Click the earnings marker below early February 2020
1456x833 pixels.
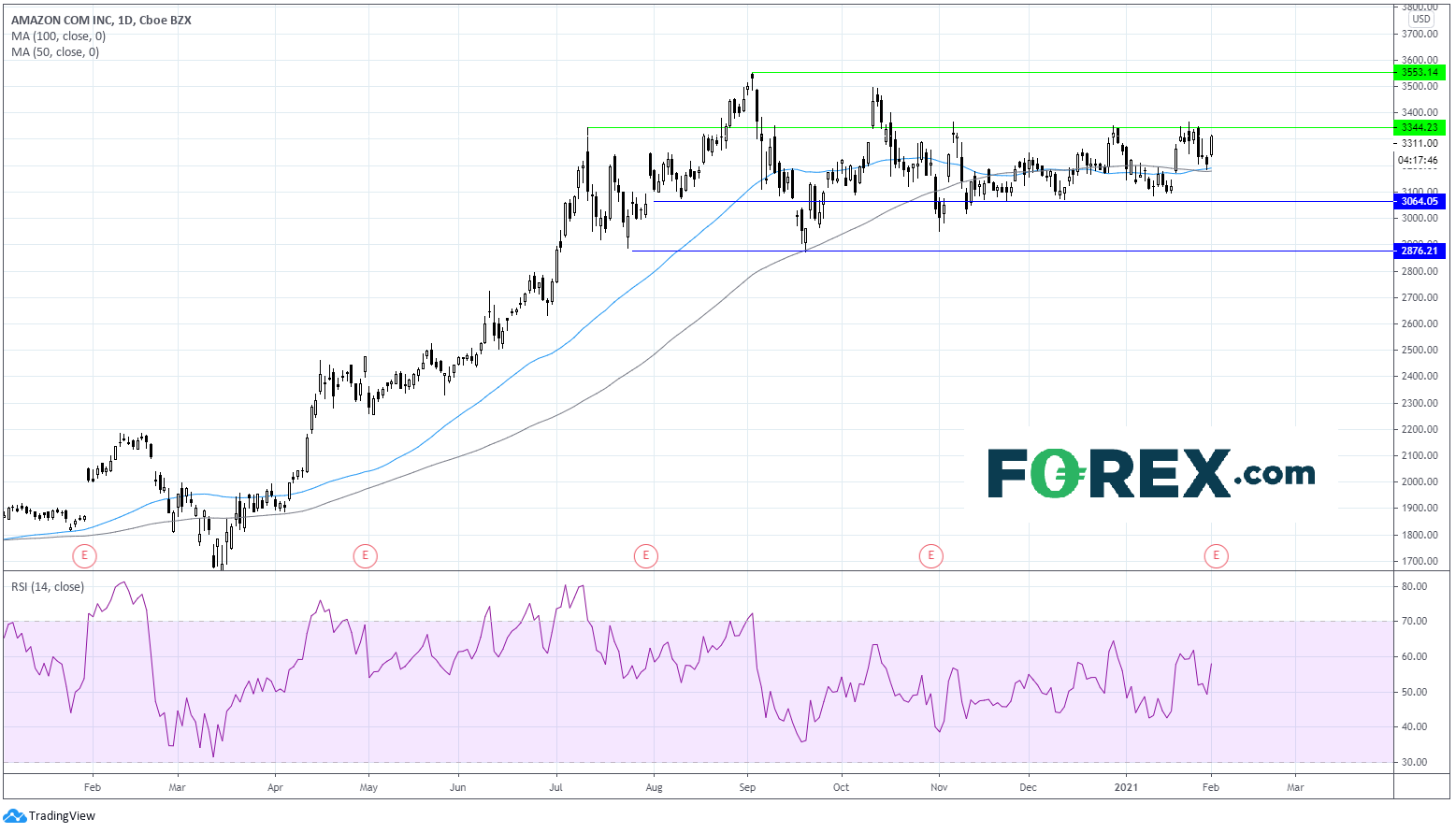click(84, 556)
